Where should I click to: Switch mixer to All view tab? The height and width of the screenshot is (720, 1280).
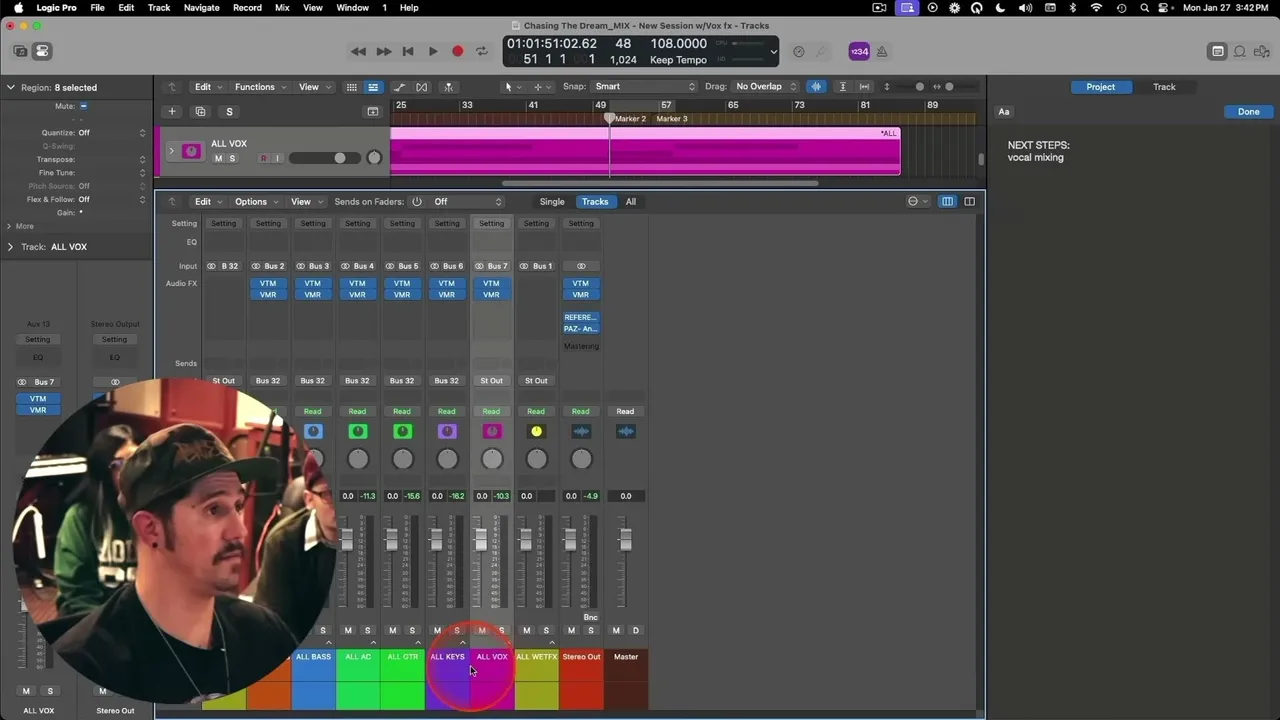630,201
